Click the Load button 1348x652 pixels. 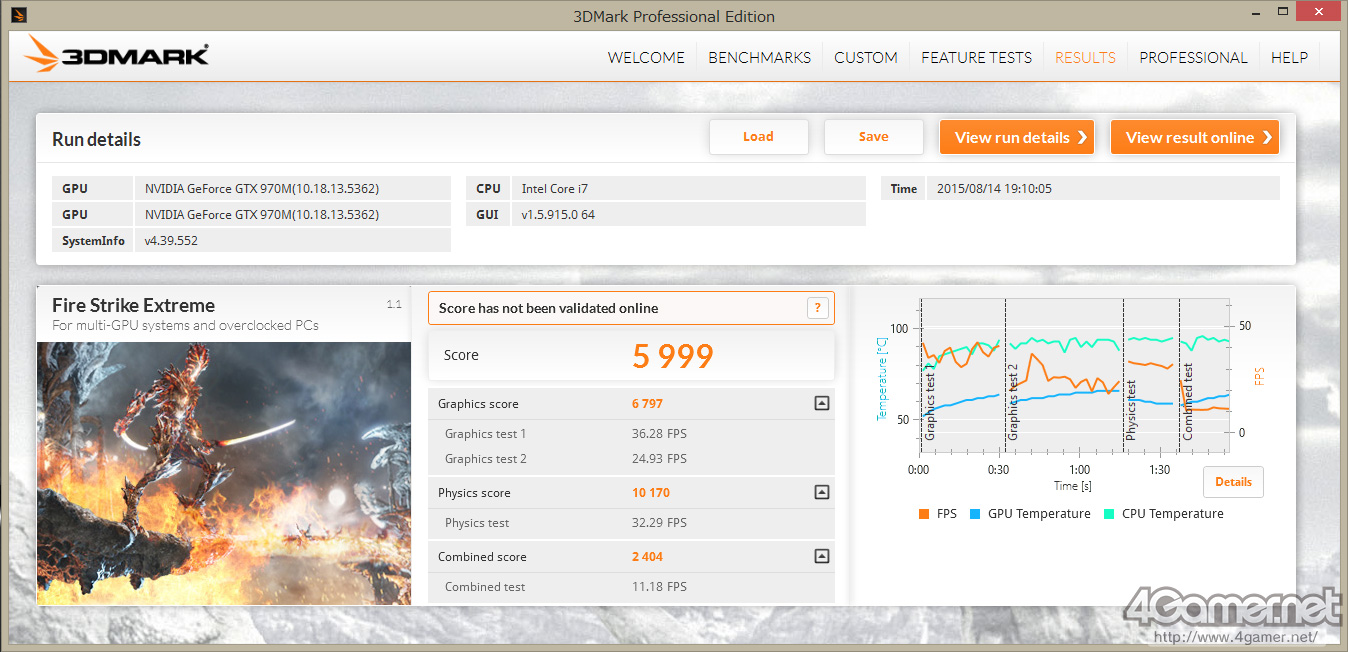click(758, 137)
